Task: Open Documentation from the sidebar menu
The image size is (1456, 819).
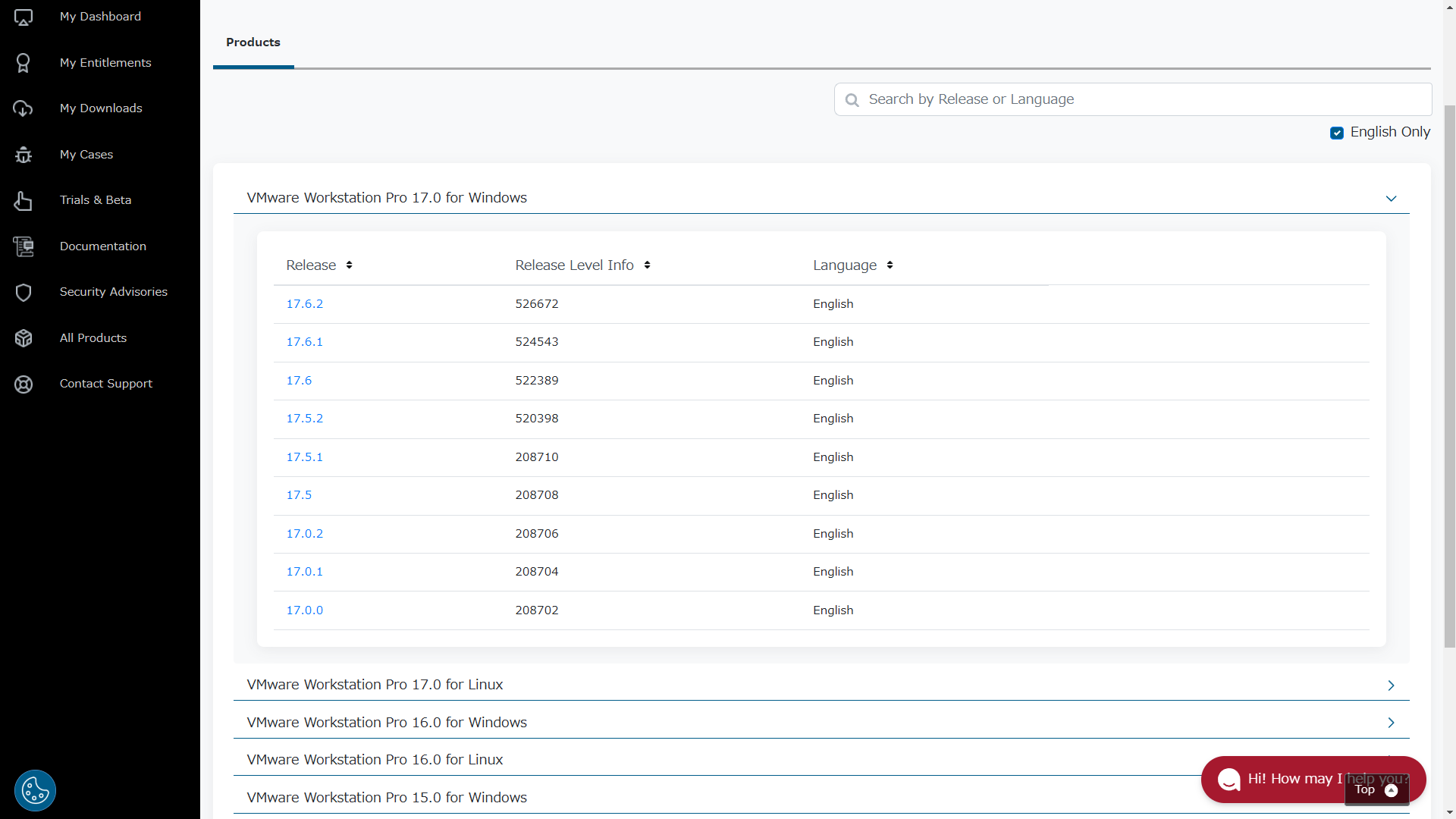Action: [103, 246]
